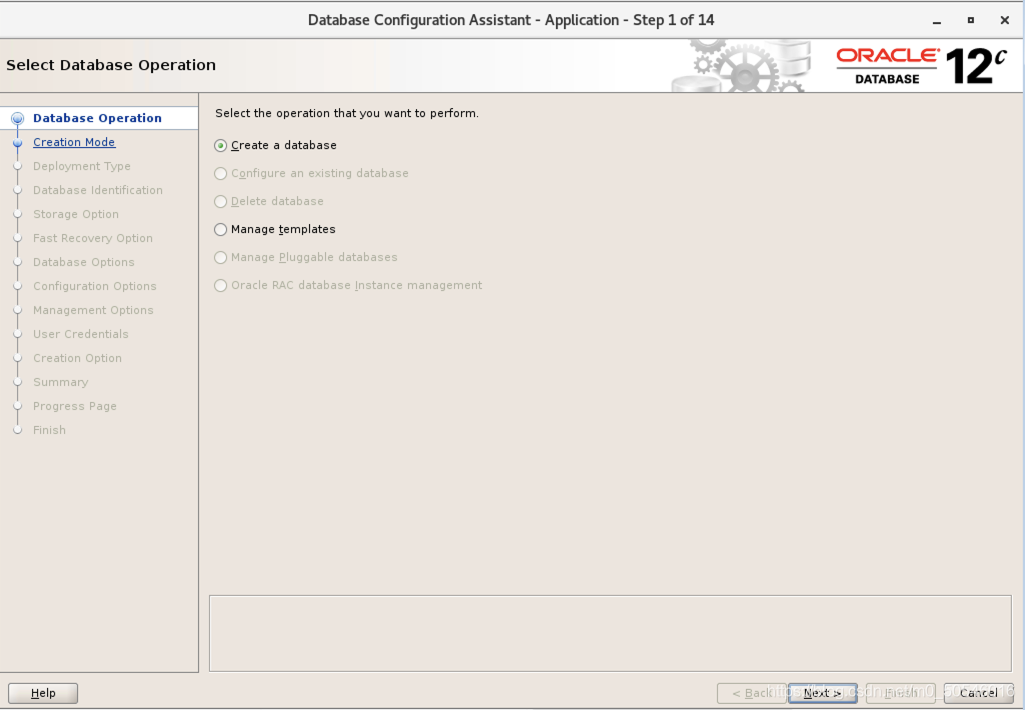Click the Deployment Type step
1025x710 pixels.
click(x=82, y=166)
